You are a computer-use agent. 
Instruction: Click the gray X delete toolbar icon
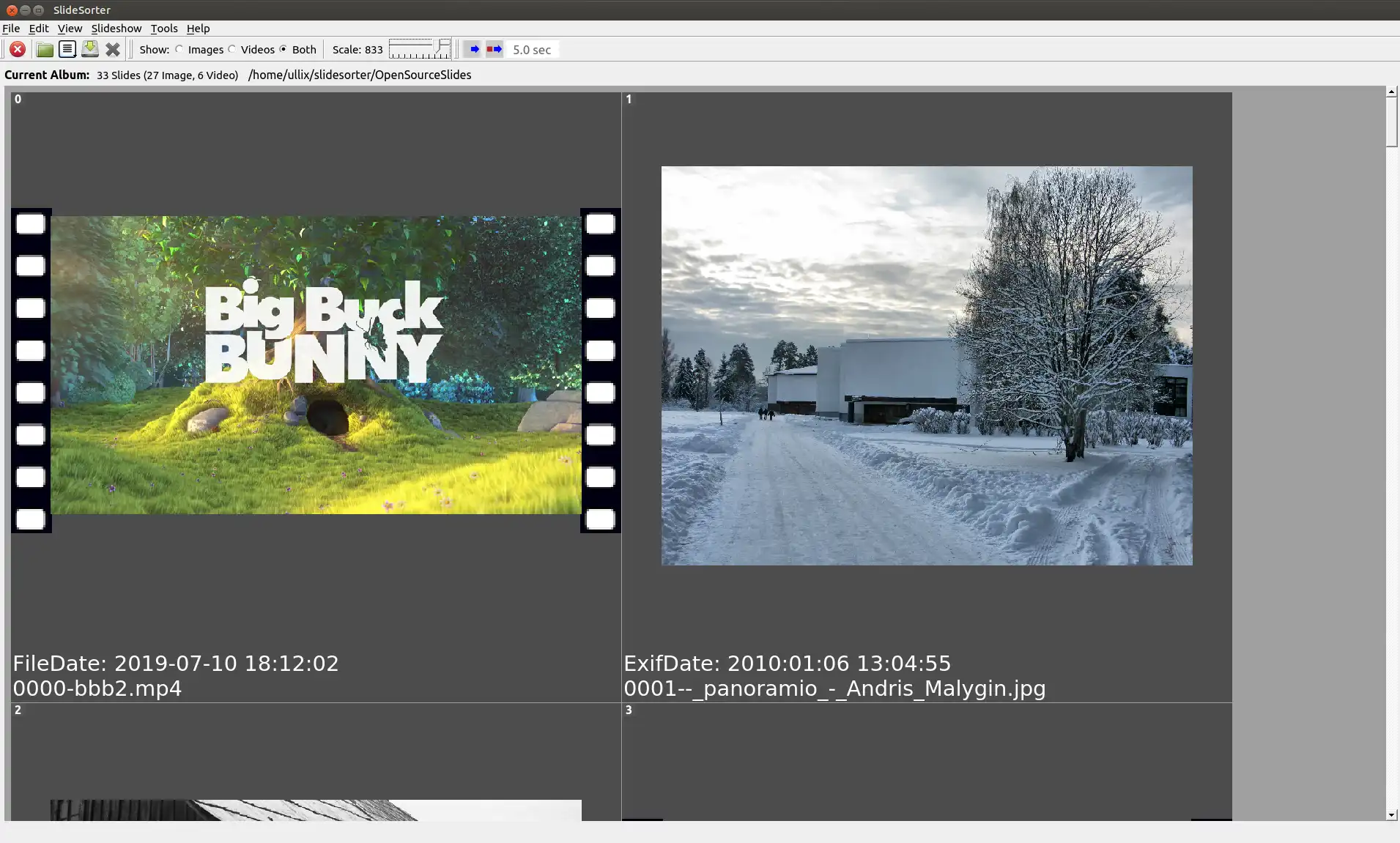tap(113, 49)
